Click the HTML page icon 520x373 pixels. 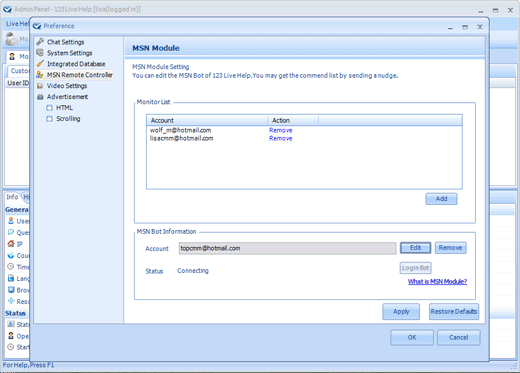[50, 108]
